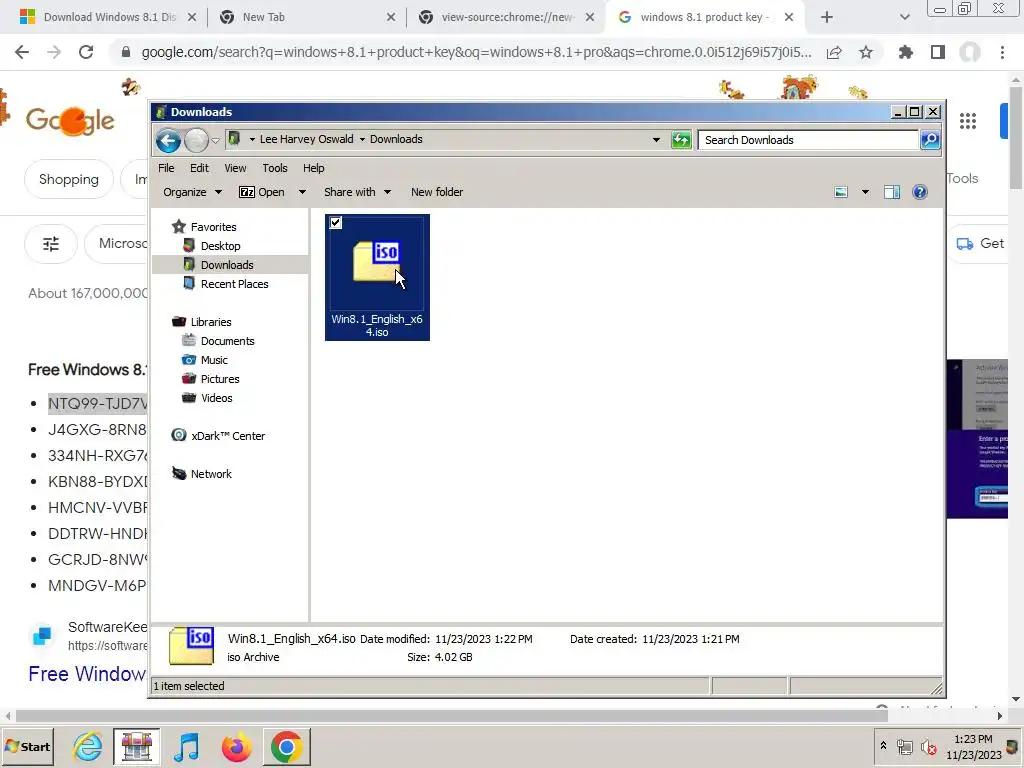Open the File menu
1024x768 pixels.
tap(166, 168)
